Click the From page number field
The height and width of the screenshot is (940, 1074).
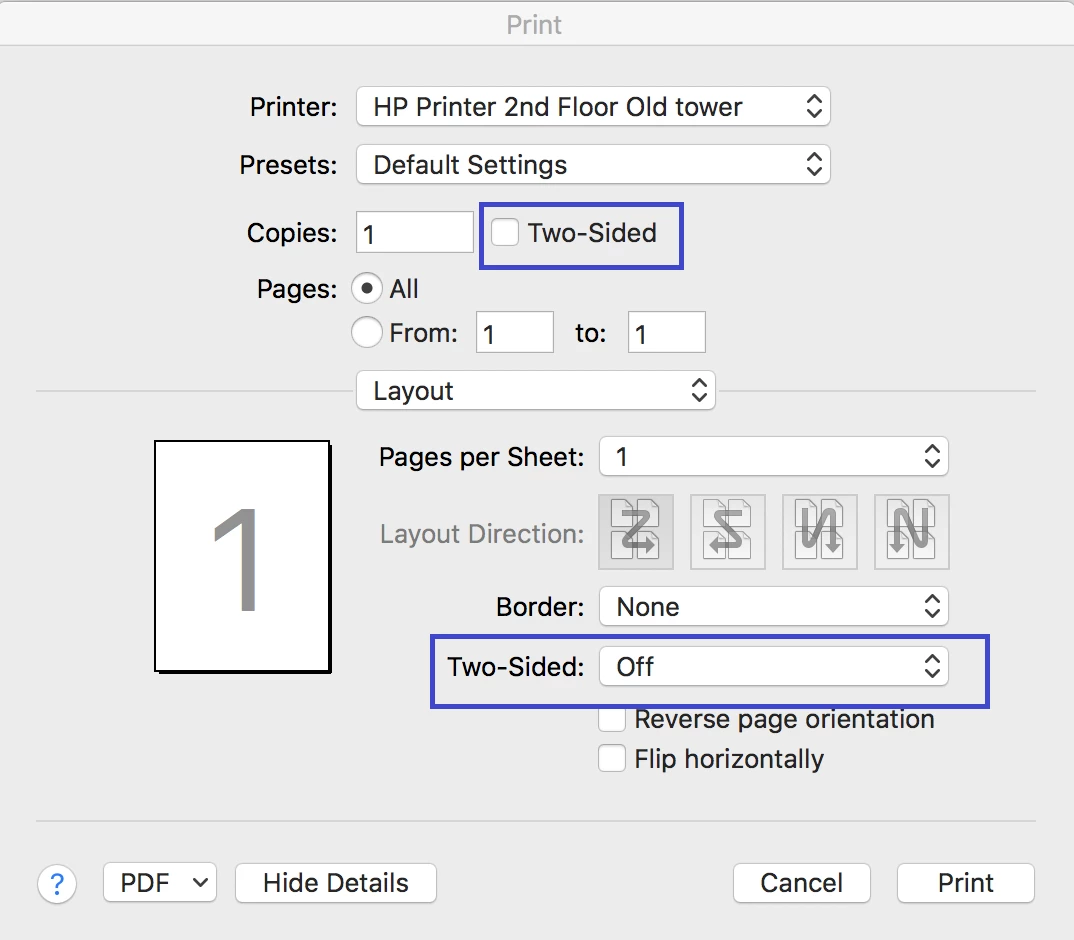pyautogui.click(x=514, y=333)
